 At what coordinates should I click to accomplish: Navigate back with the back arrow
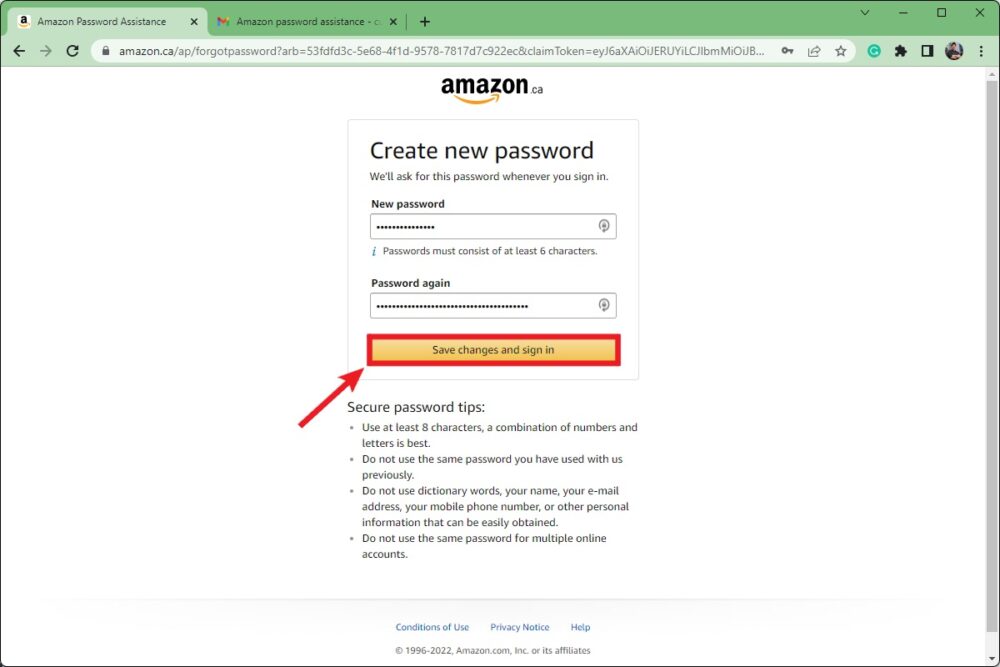20,50
